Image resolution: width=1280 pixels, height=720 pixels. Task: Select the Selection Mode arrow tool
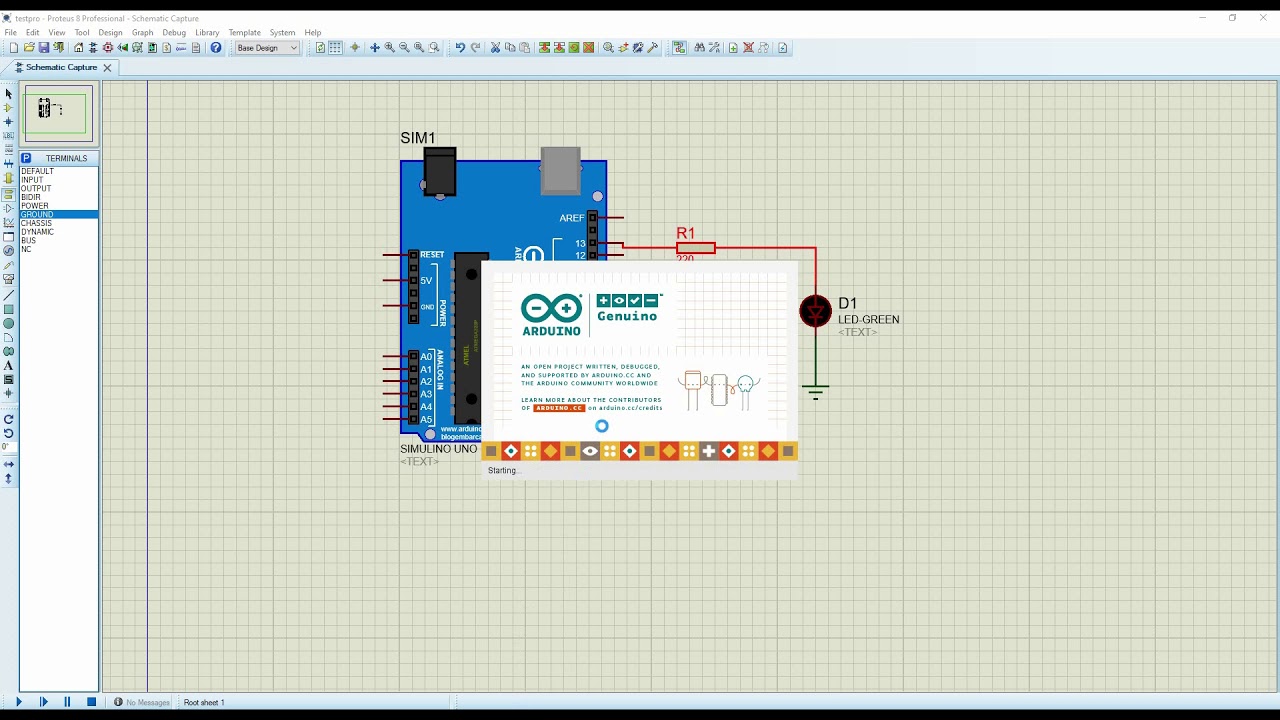coord(9,93)
